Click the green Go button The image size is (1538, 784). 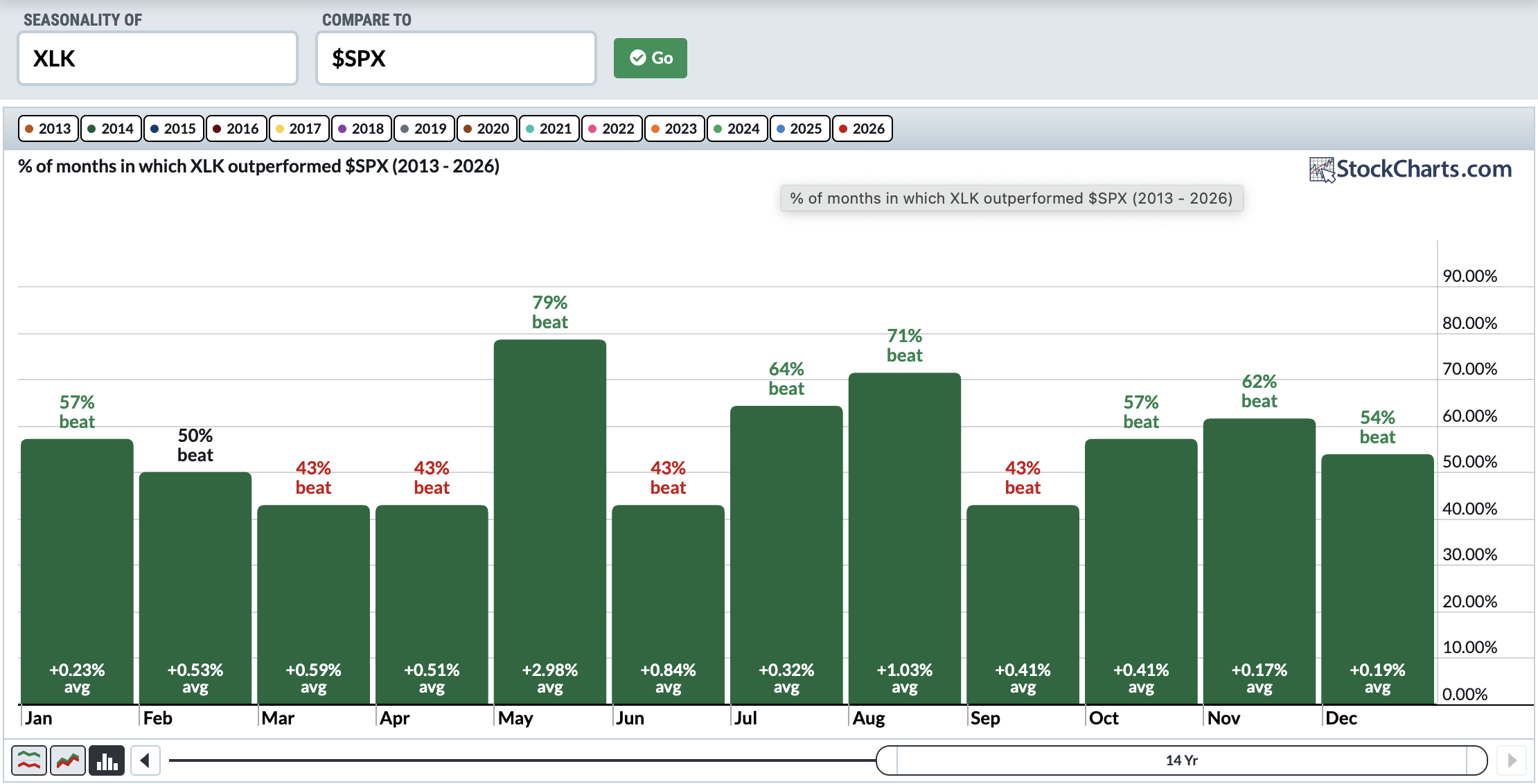[651, 58]
